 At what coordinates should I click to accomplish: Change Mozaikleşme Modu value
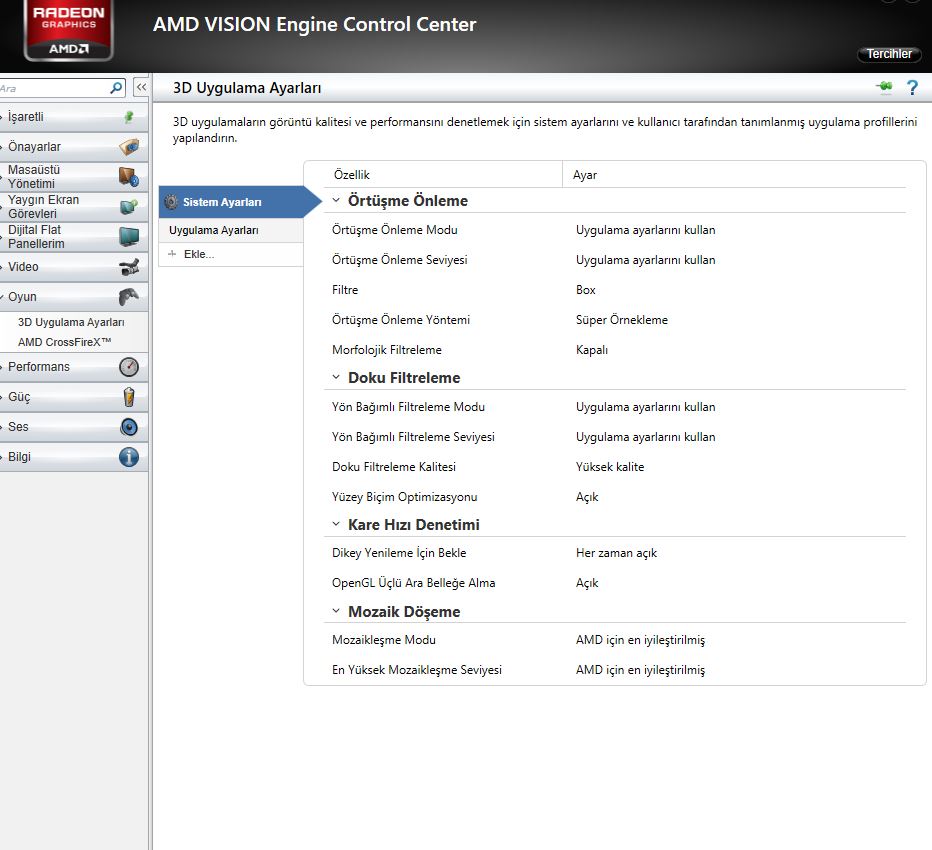(x=640, y=640)
